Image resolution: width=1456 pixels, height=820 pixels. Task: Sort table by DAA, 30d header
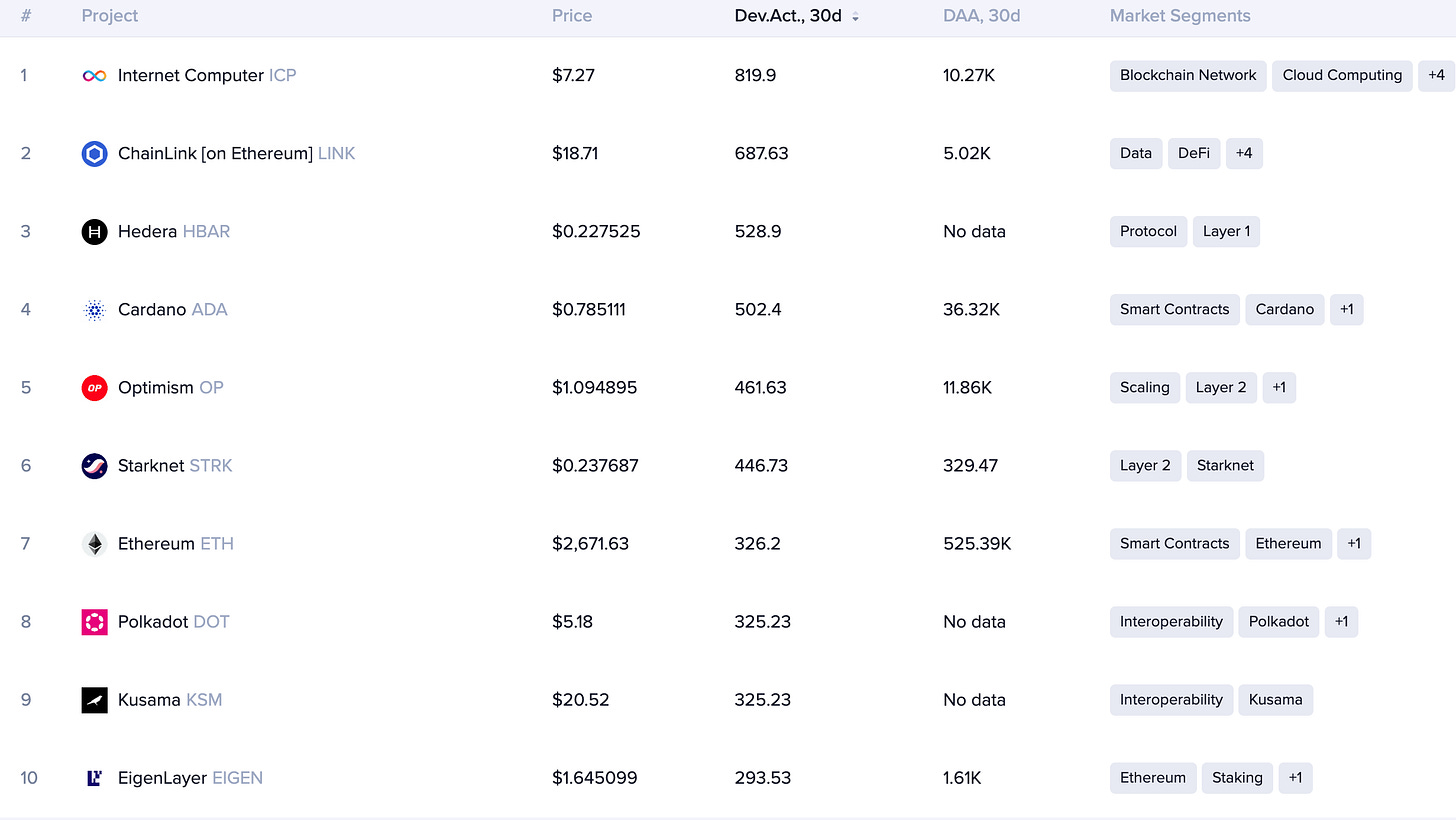pyautogui.click(x=981, y=16)
